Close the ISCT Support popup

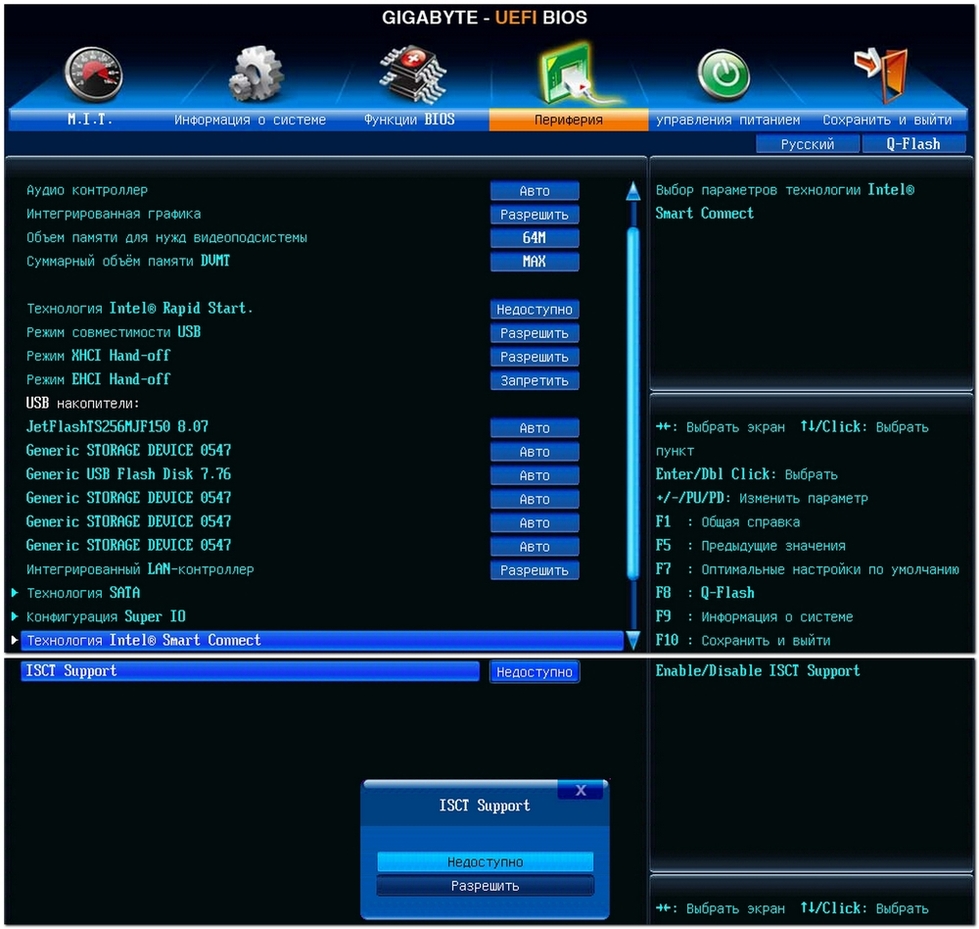tap(579, 790)
